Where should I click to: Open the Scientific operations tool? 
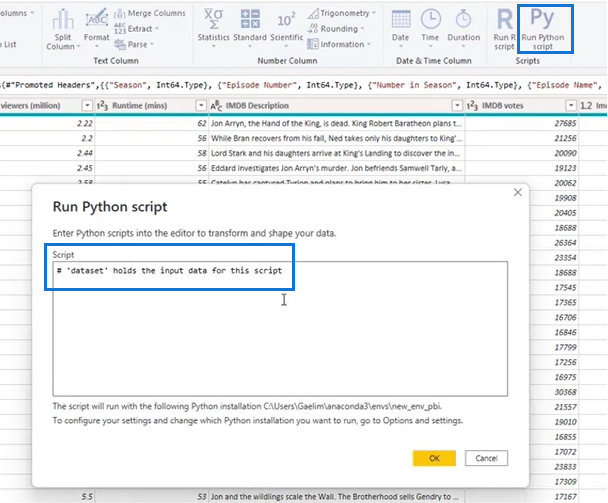[287, 28]
